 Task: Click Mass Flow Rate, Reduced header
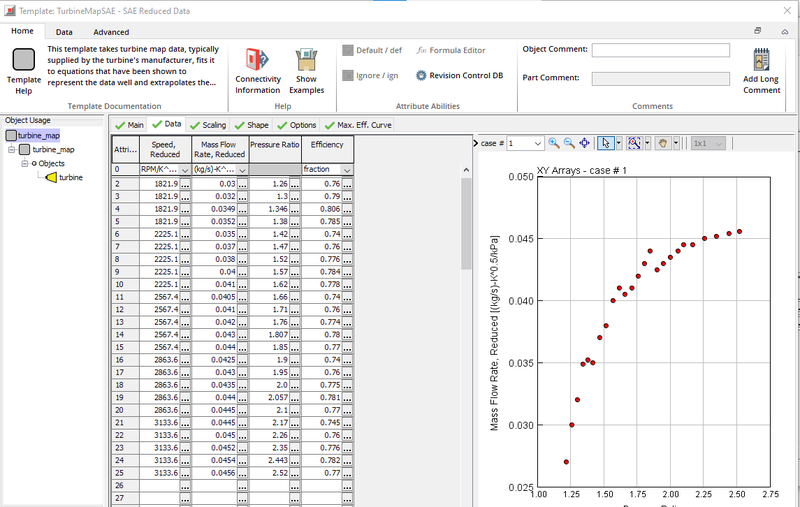[219, 149]
